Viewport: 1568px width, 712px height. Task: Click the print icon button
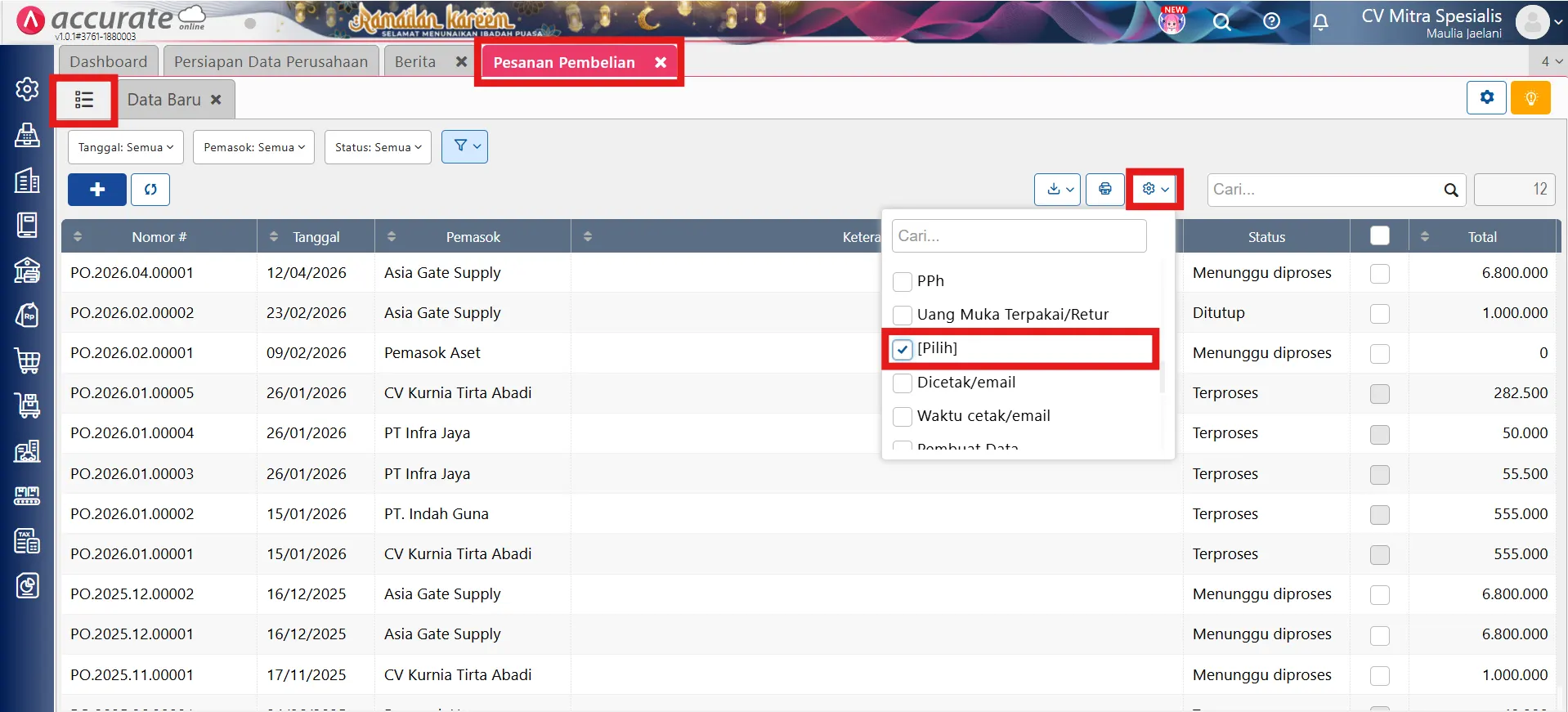click(x=1104, y=190)
